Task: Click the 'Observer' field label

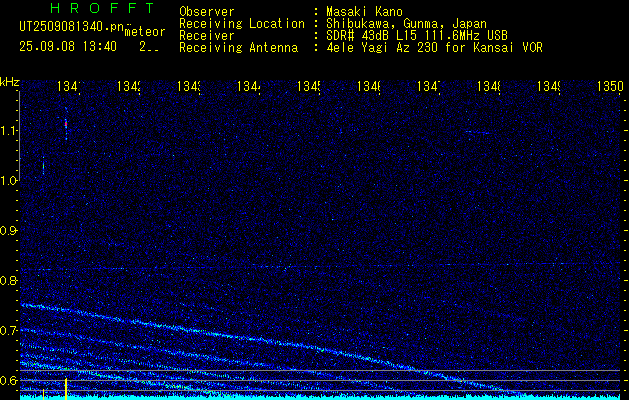Action: 207,11
